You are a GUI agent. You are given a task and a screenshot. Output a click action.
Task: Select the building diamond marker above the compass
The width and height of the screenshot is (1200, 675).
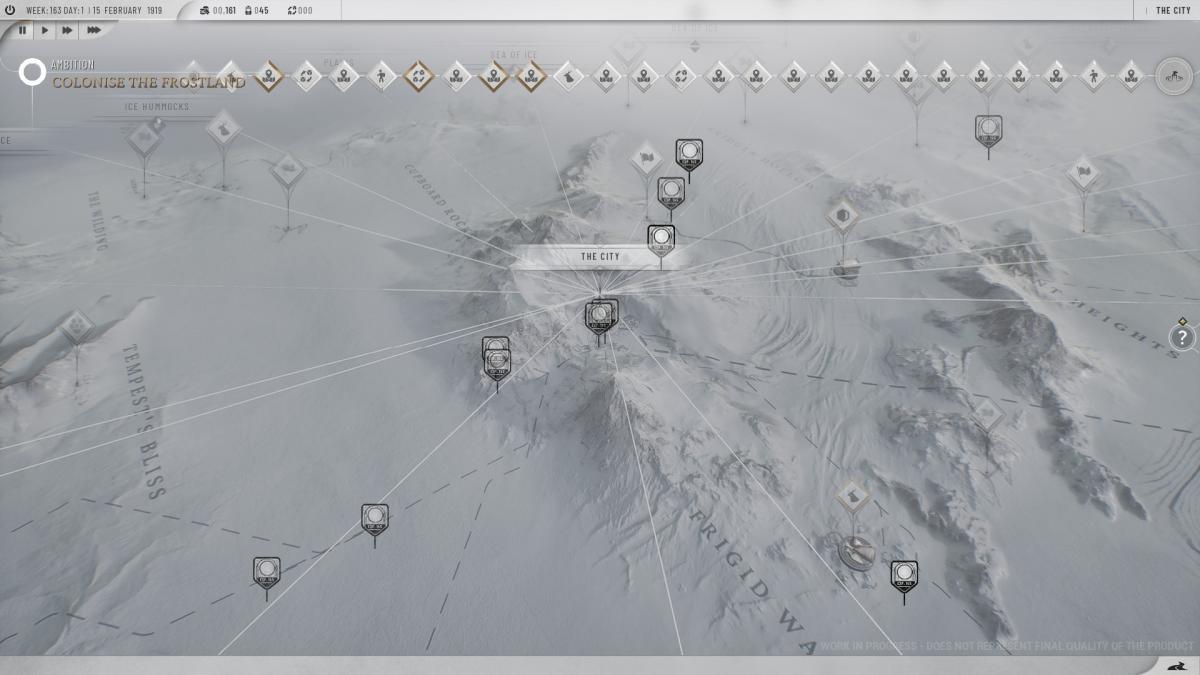(851, 494)
